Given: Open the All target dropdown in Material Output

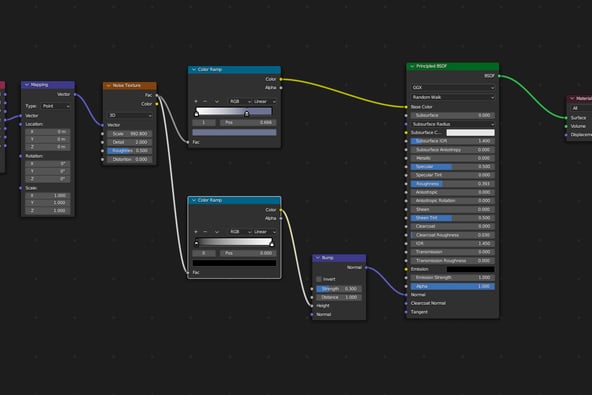Looking at the screenshot, I should coord(581,108).
